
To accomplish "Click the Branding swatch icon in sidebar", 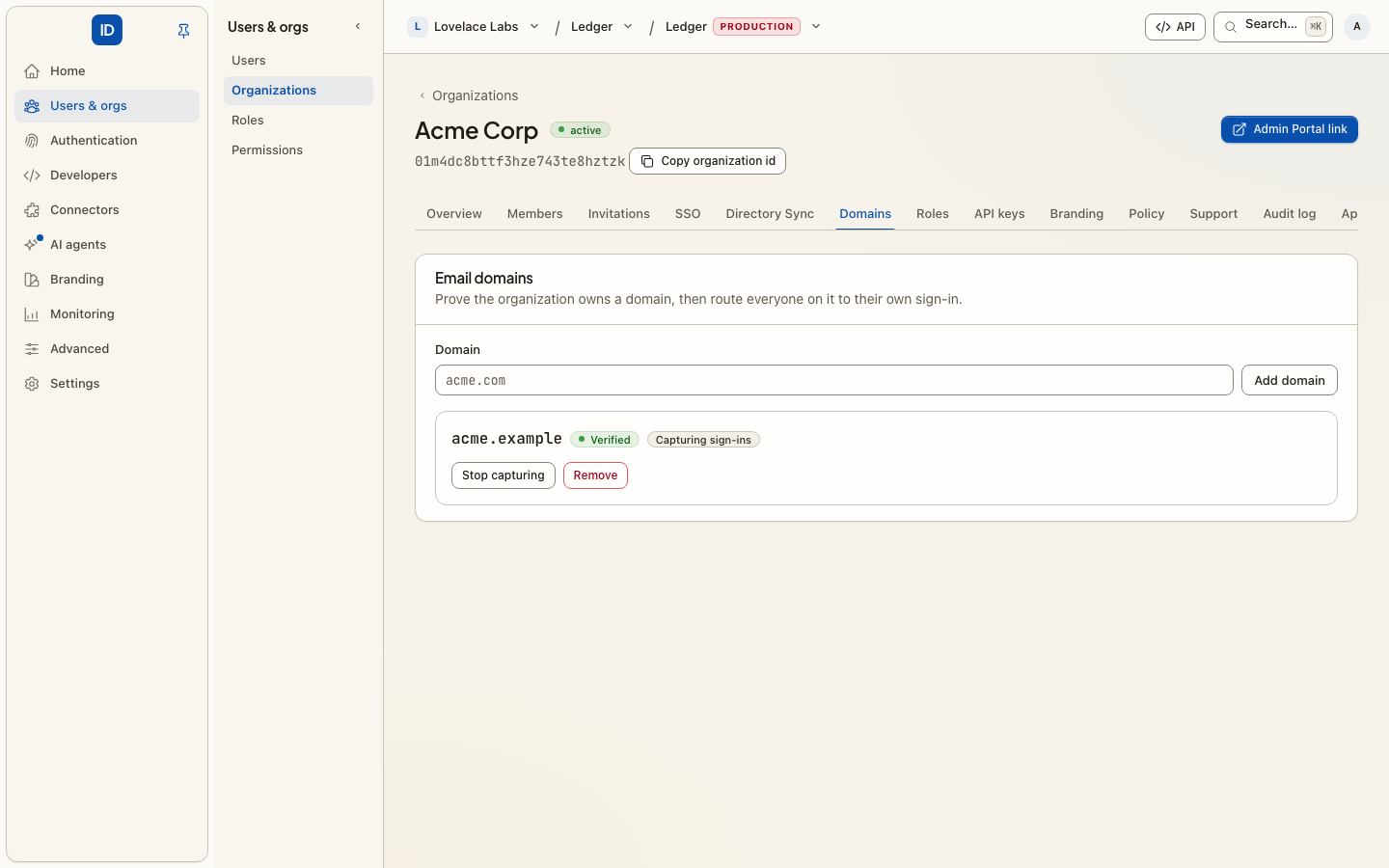I will coord(32,280).
